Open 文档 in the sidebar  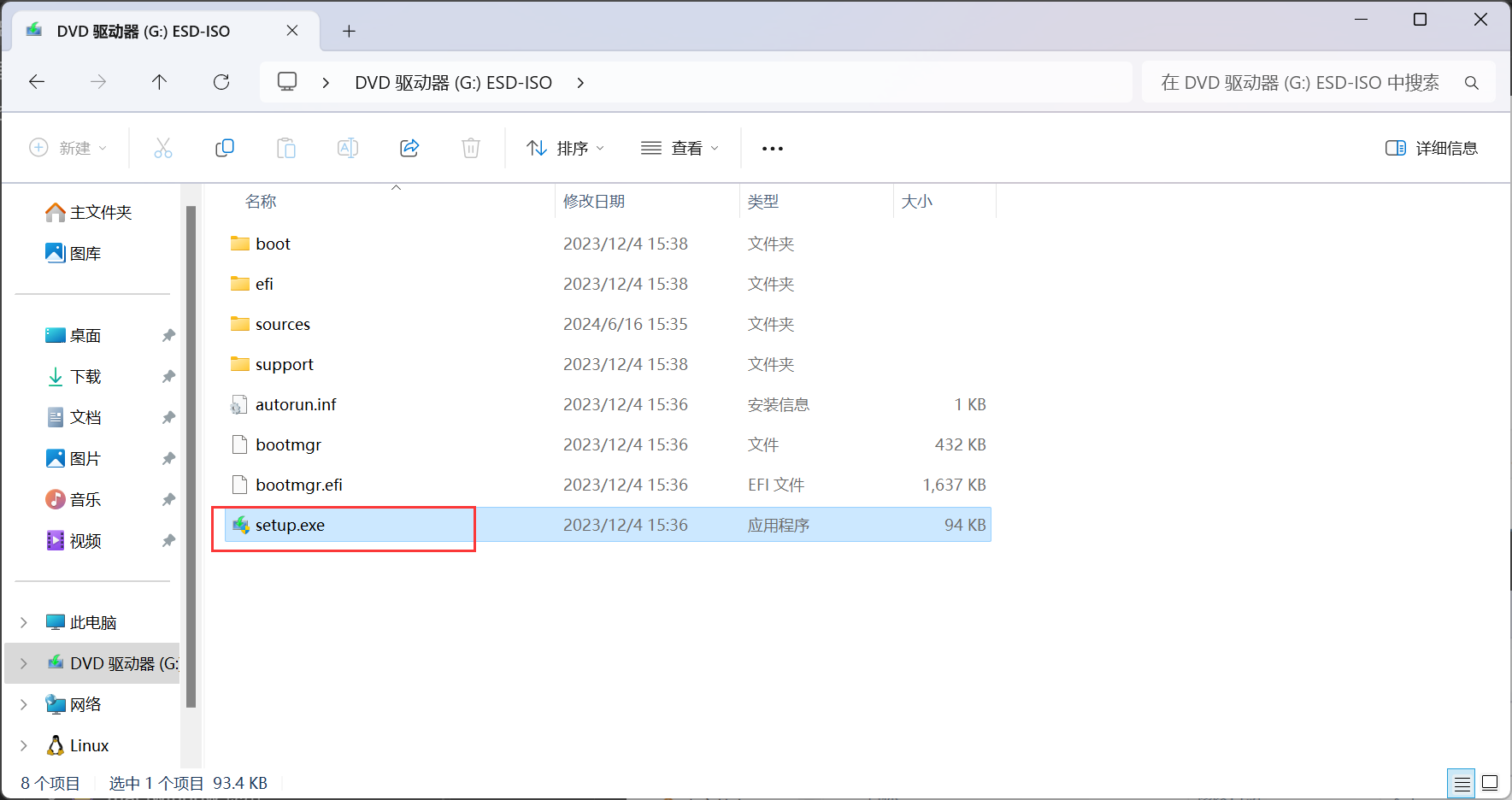coord(74,417)
